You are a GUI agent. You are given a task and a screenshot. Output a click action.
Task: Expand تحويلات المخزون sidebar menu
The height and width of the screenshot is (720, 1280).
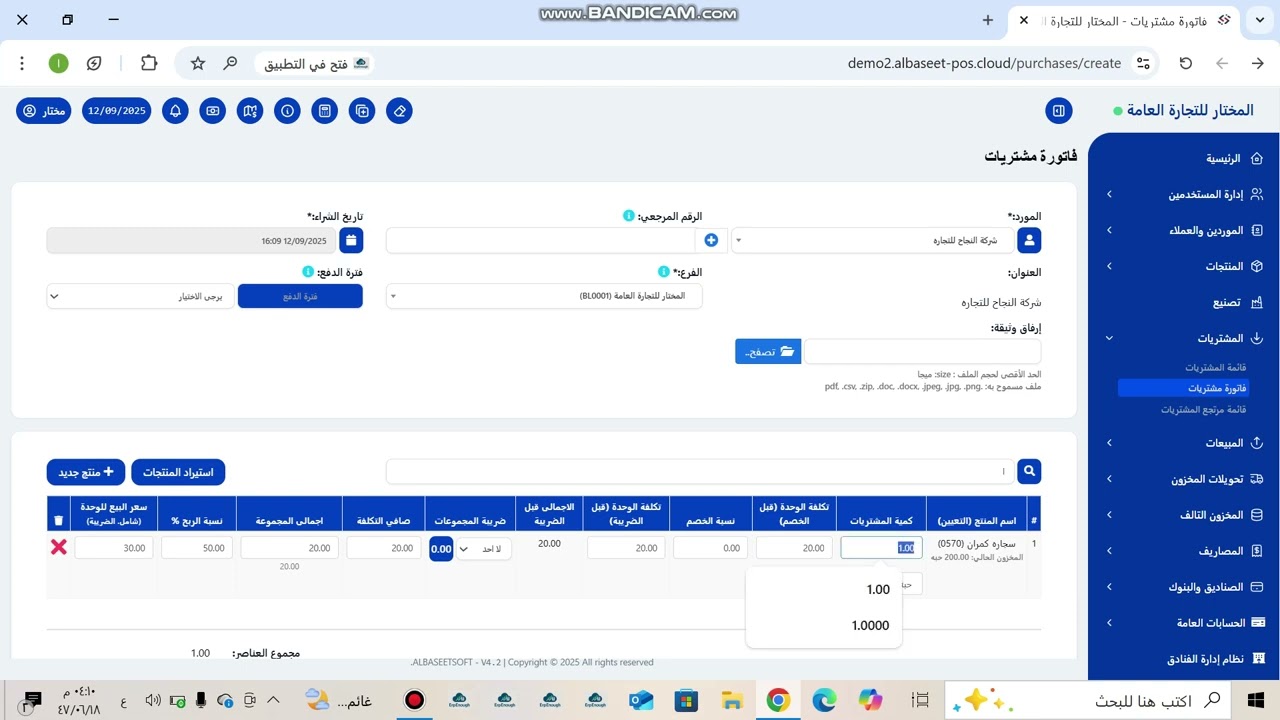pos(1185,479)
